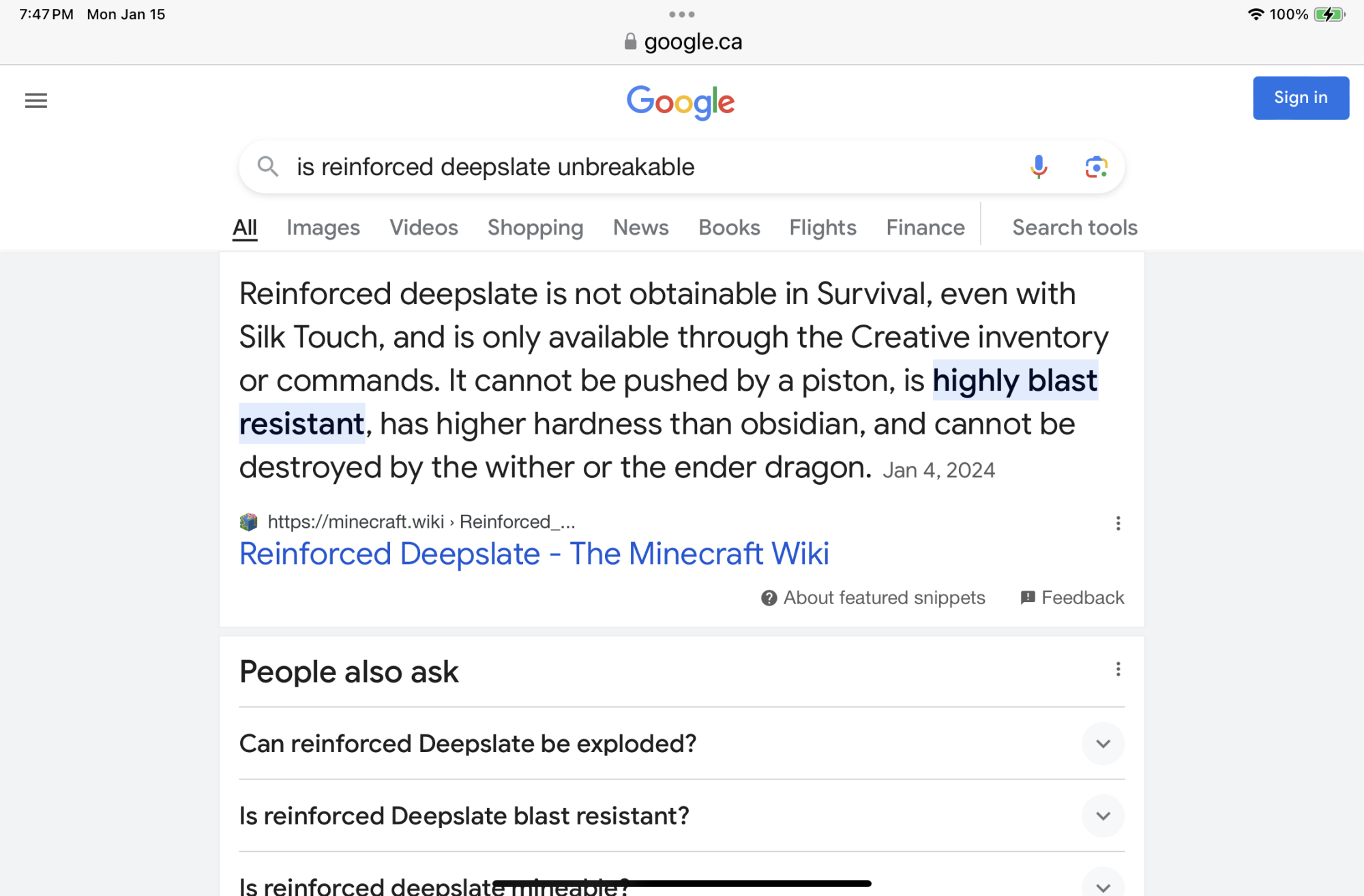Open Search tools
The image size is (1364, 896).
click(1075, 227)
